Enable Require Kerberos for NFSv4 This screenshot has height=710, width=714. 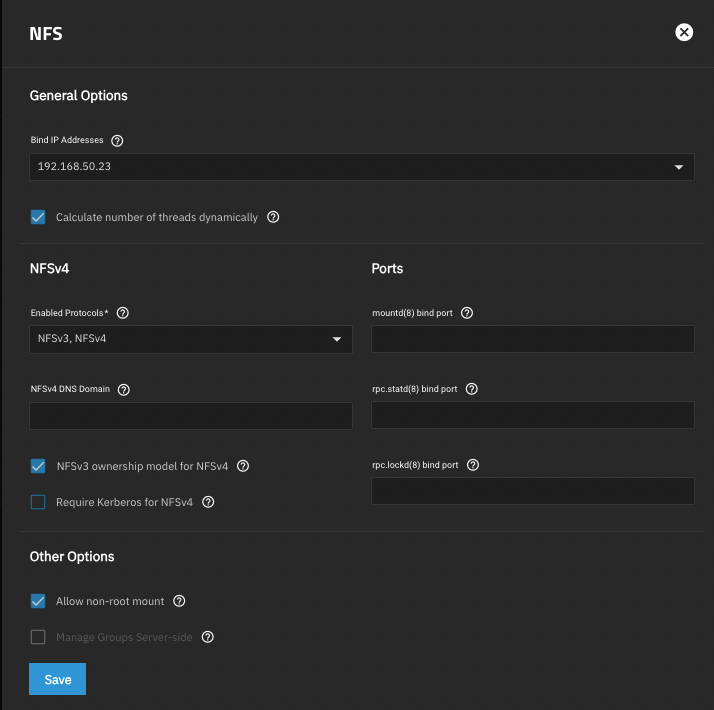click(38, 502)
